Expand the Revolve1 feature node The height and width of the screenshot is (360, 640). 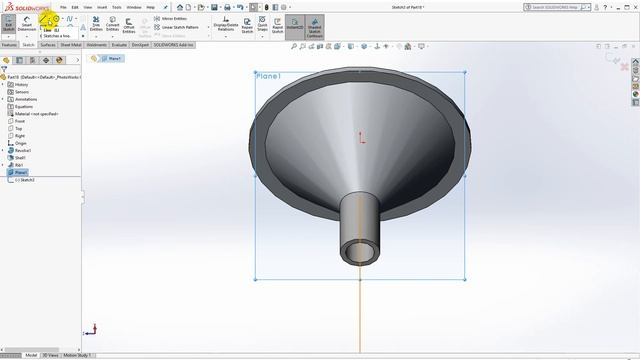point(2,151)
